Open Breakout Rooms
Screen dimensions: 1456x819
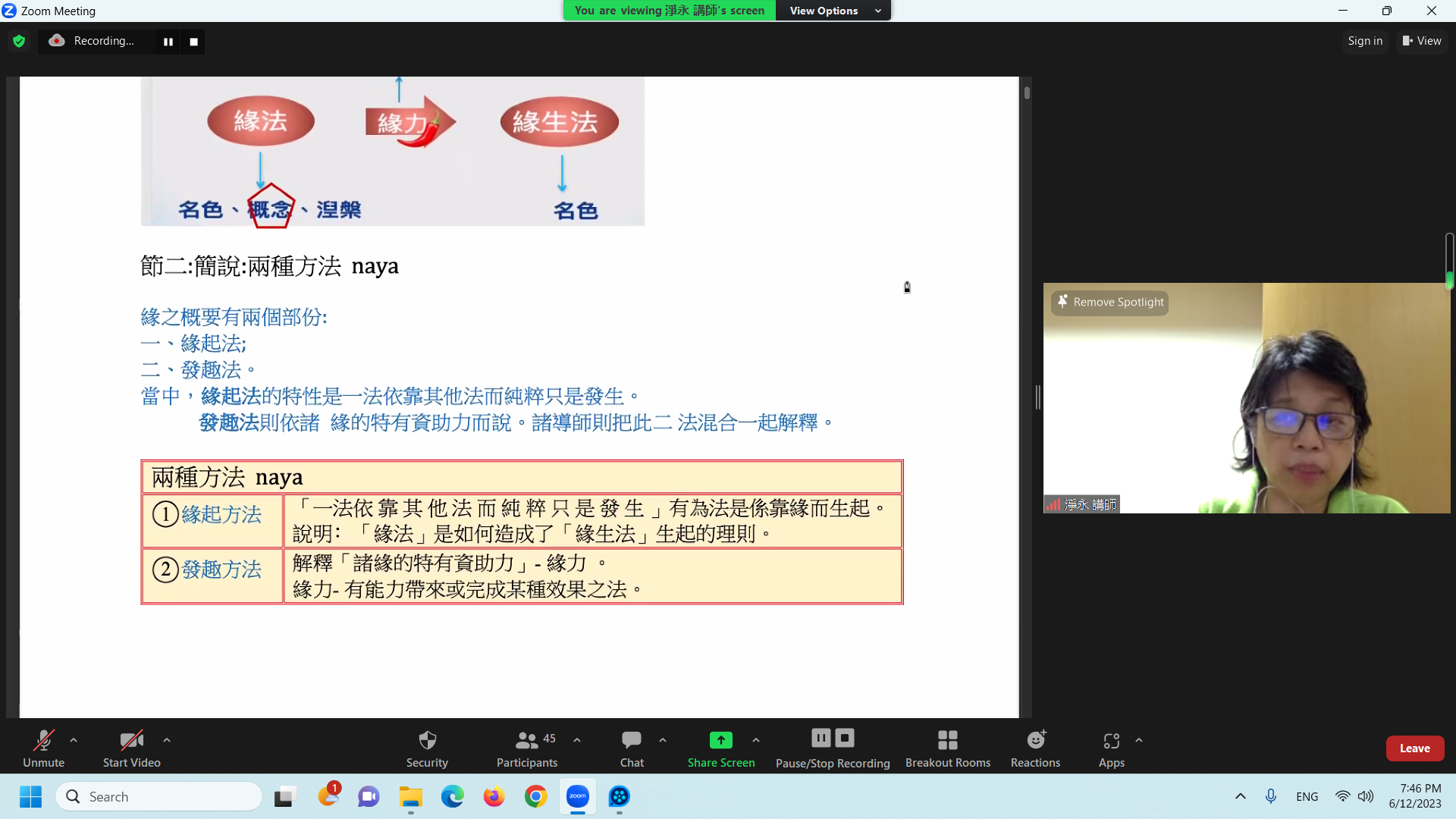click(947, 748)
